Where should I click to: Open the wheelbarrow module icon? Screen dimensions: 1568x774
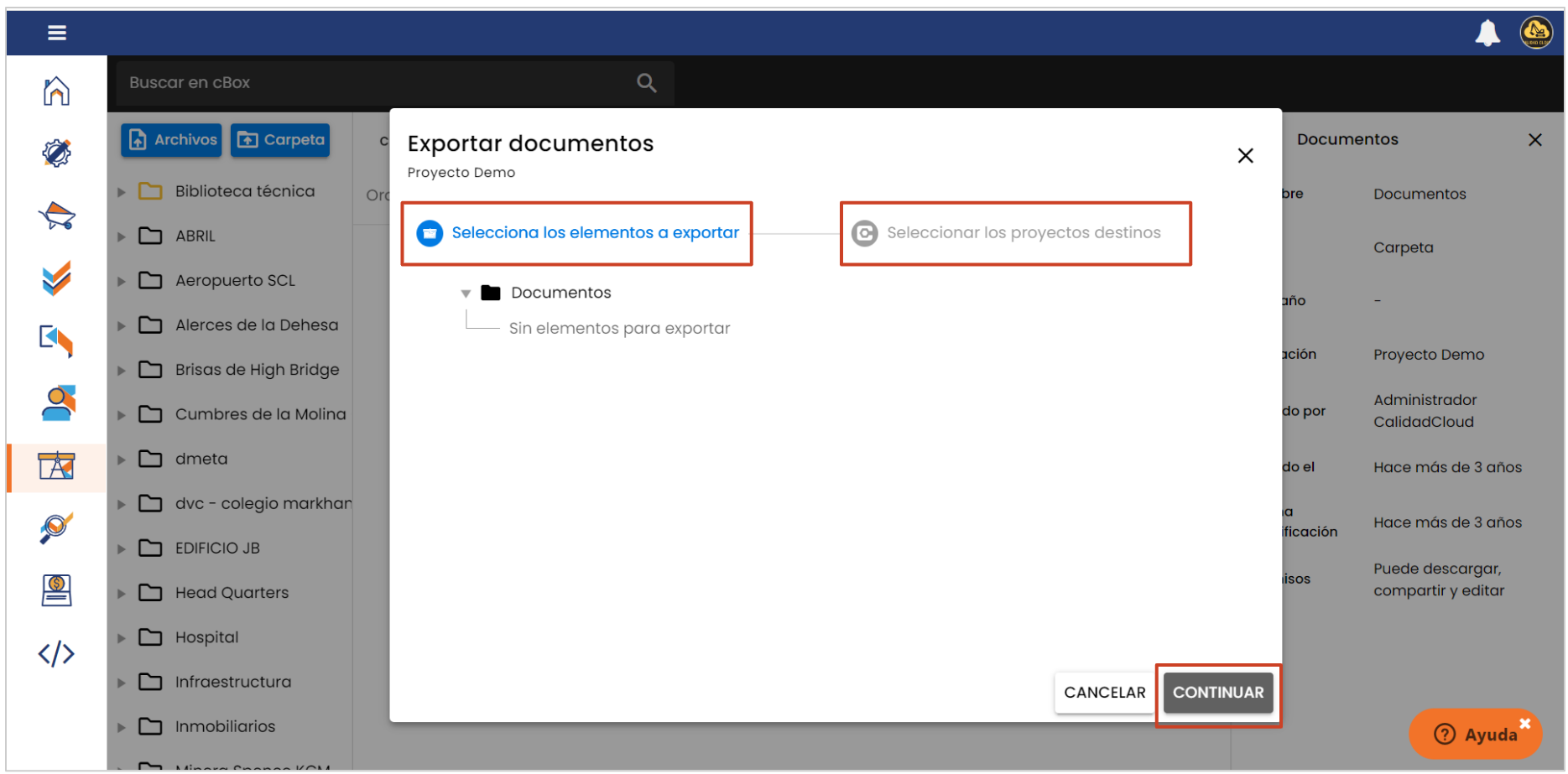pyautogui.click(x=56, y=216)
